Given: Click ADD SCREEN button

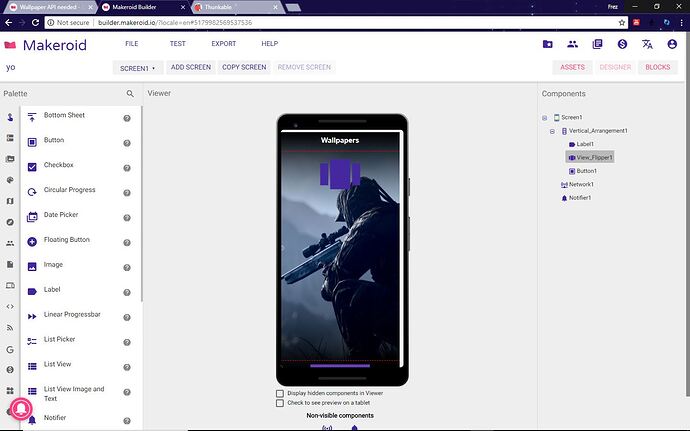Looking at the screenshot, I should click(191, 67).
